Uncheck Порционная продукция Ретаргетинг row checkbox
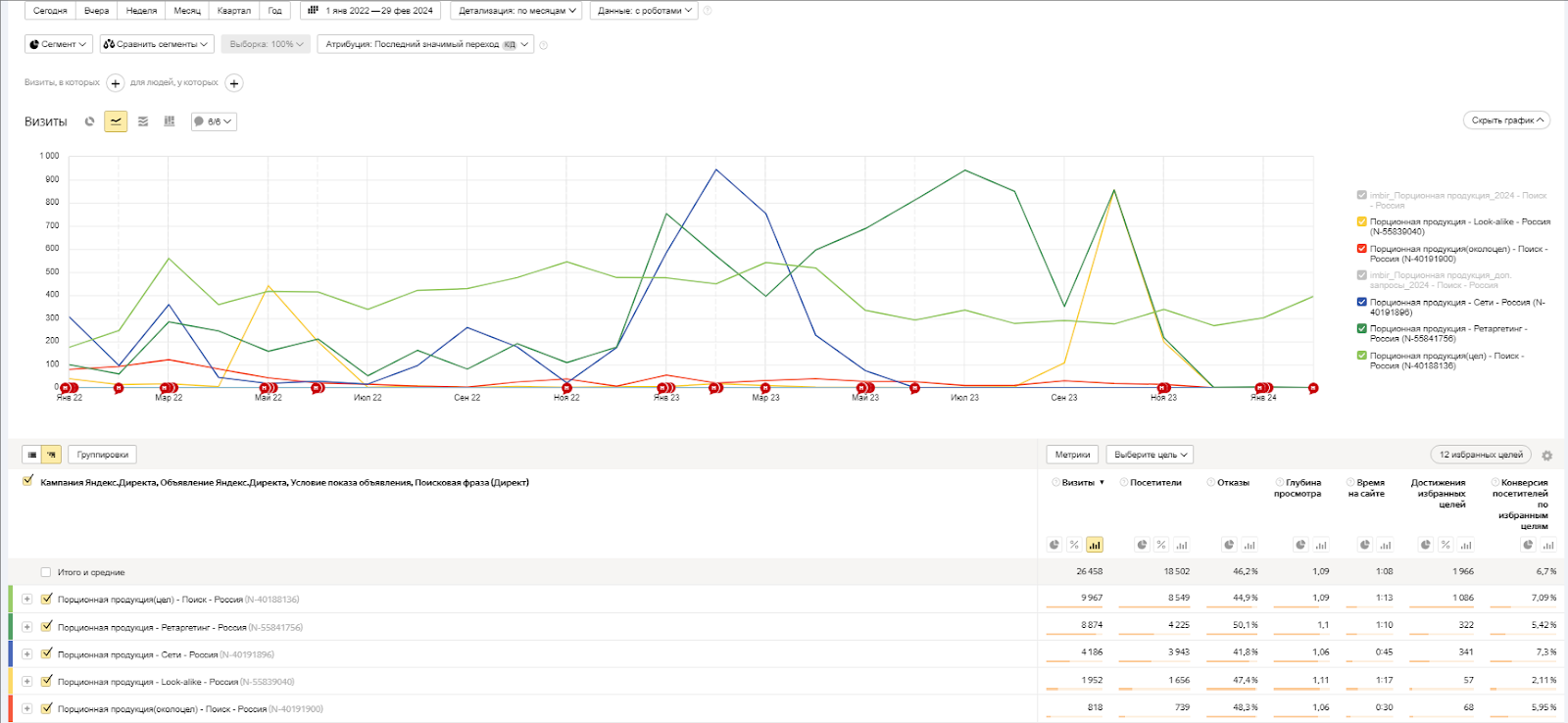Viewport: 1568px width, 723px height. pos(46,626)
